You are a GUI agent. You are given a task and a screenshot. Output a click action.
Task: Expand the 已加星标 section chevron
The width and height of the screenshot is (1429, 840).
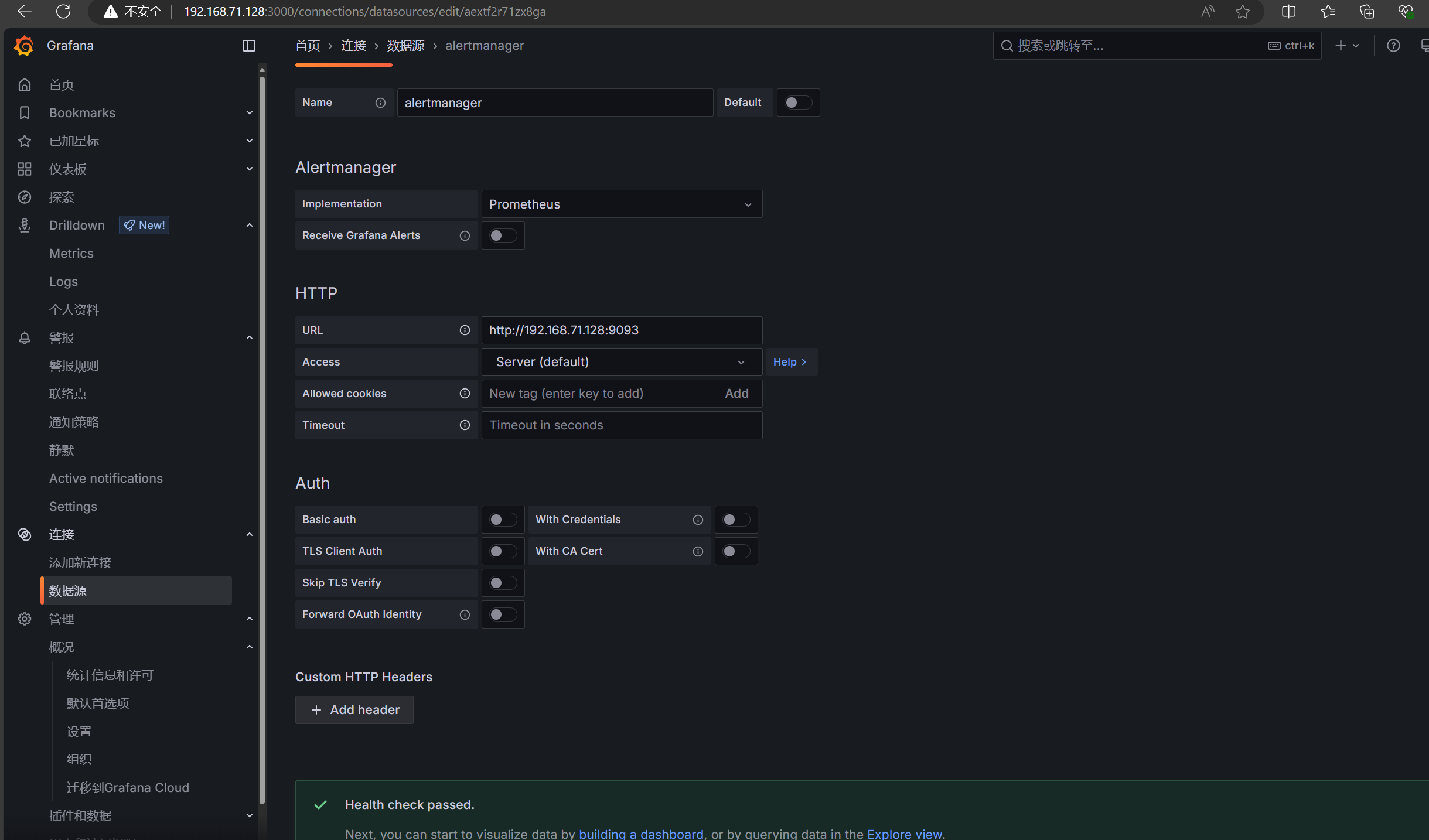tap(250, 141)
